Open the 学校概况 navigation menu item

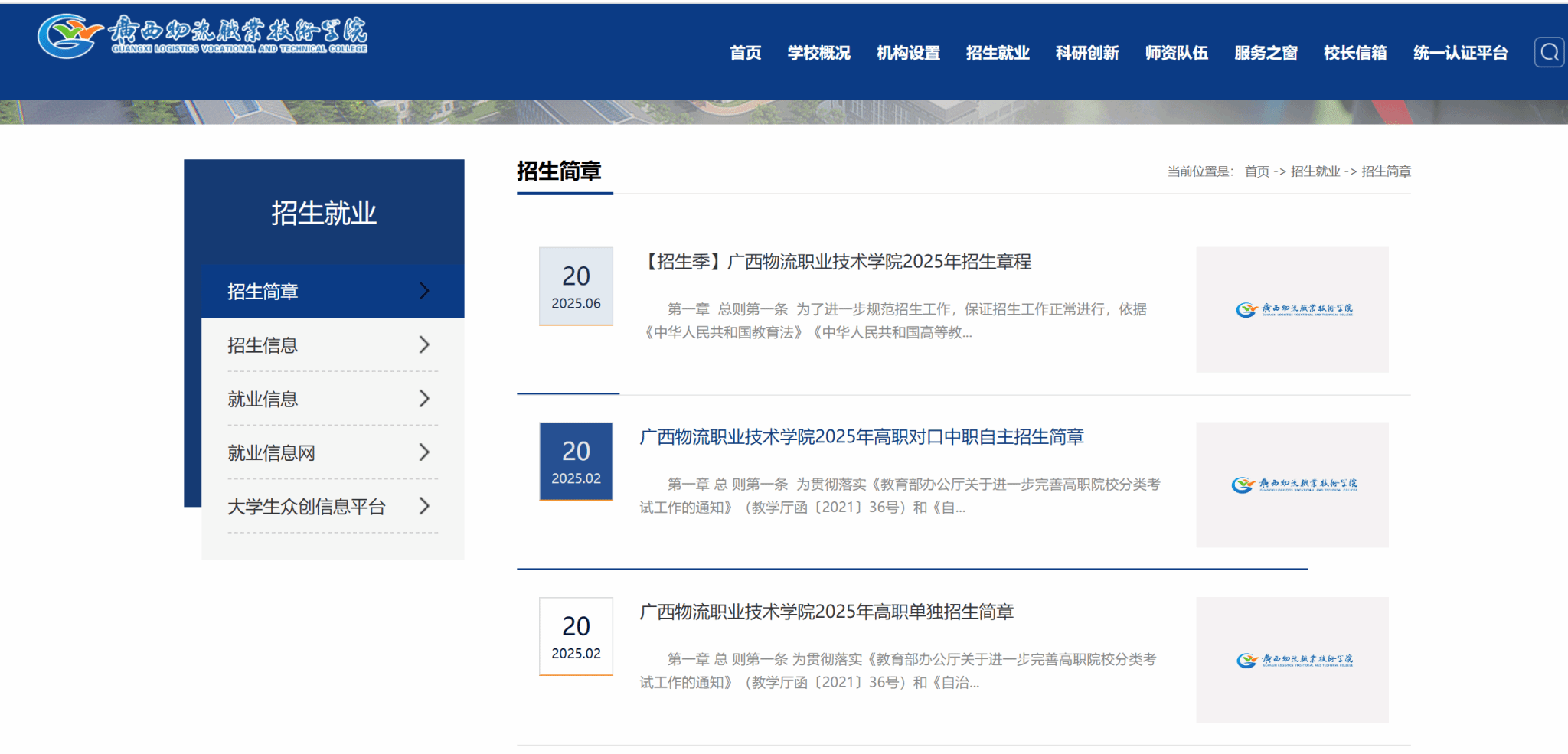(818, 53)
